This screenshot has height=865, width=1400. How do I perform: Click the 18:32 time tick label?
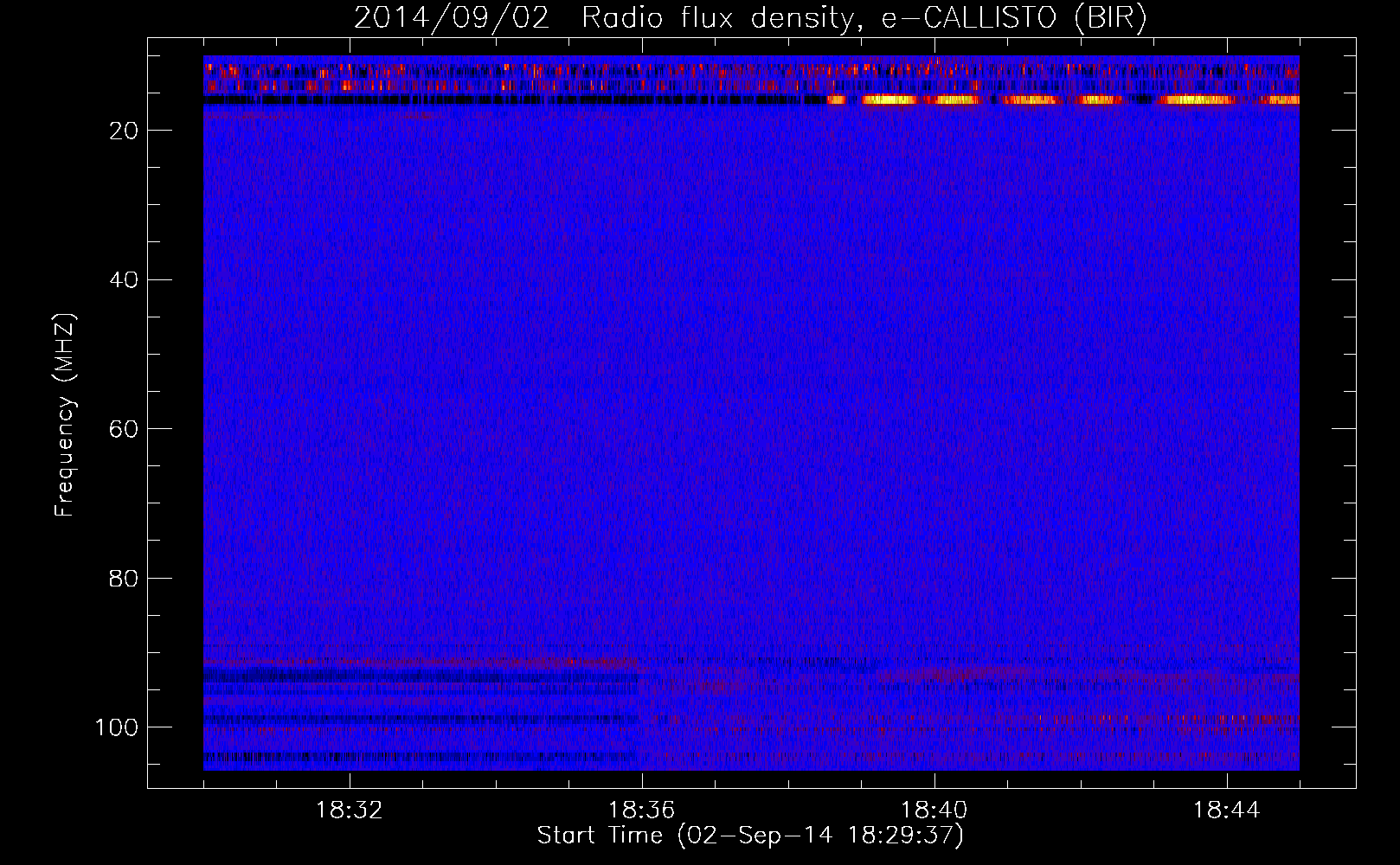click(x=350, y=811)
